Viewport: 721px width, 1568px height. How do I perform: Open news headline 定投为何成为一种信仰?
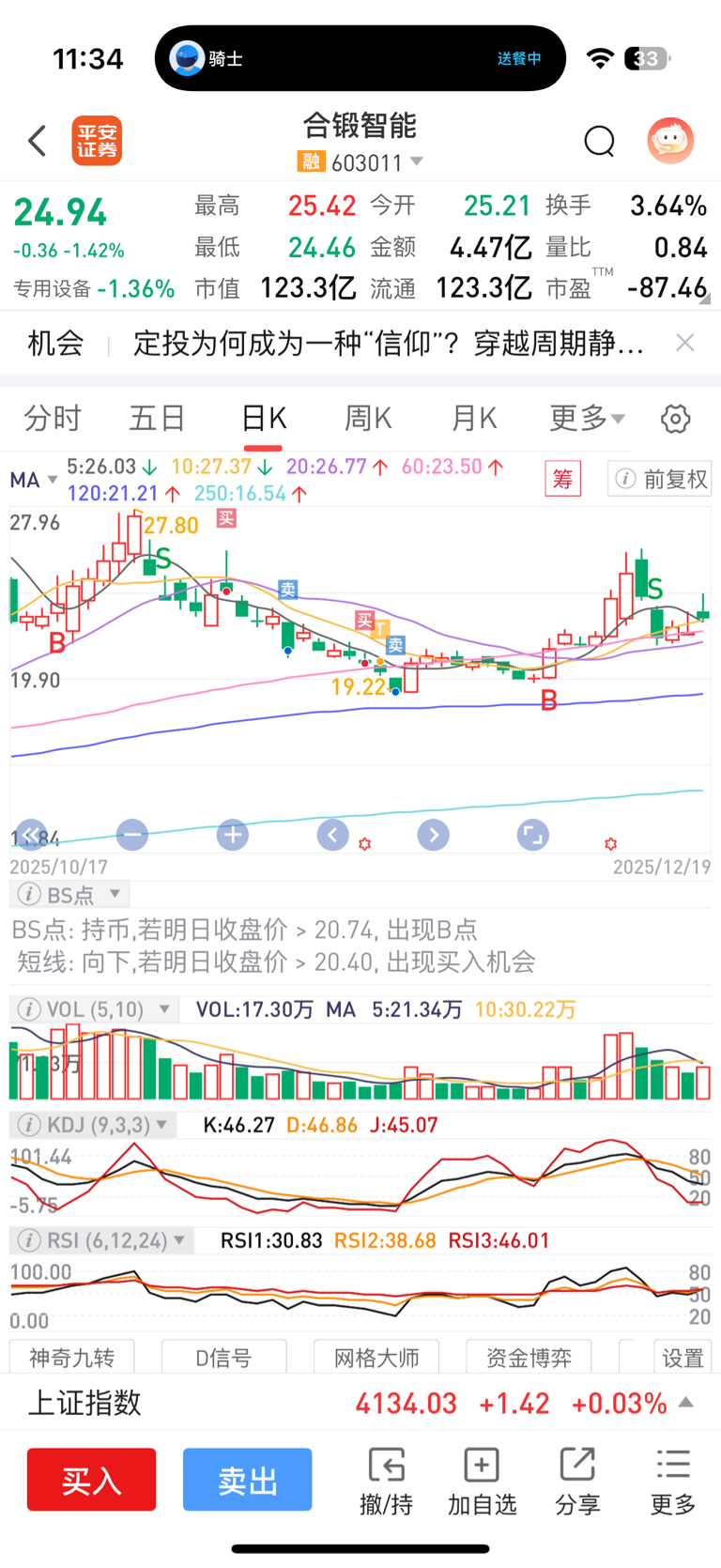pyautogui.click(x=389, y=343)
